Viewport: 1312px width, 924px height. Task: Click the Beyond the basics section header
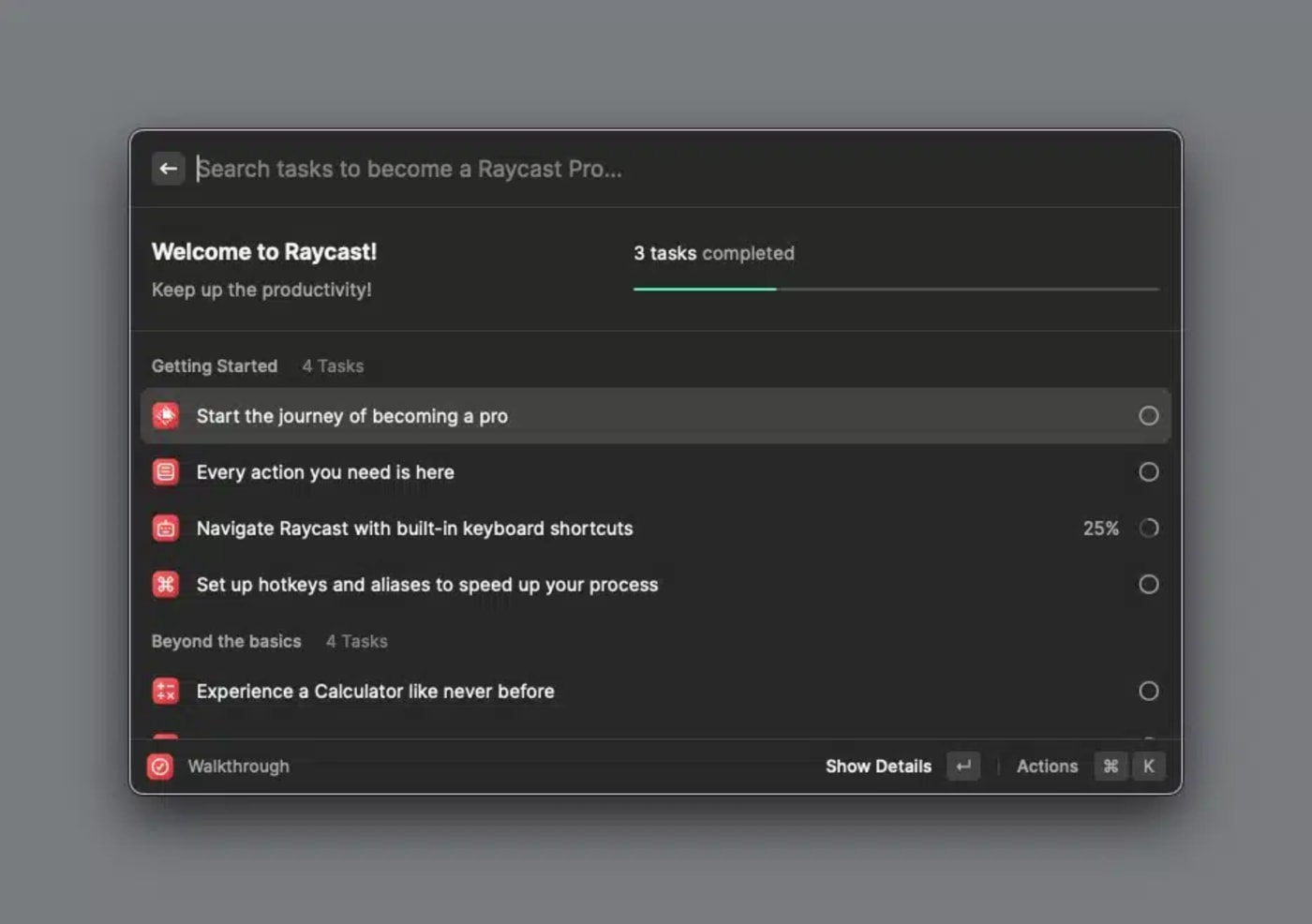tap(227, 641)
